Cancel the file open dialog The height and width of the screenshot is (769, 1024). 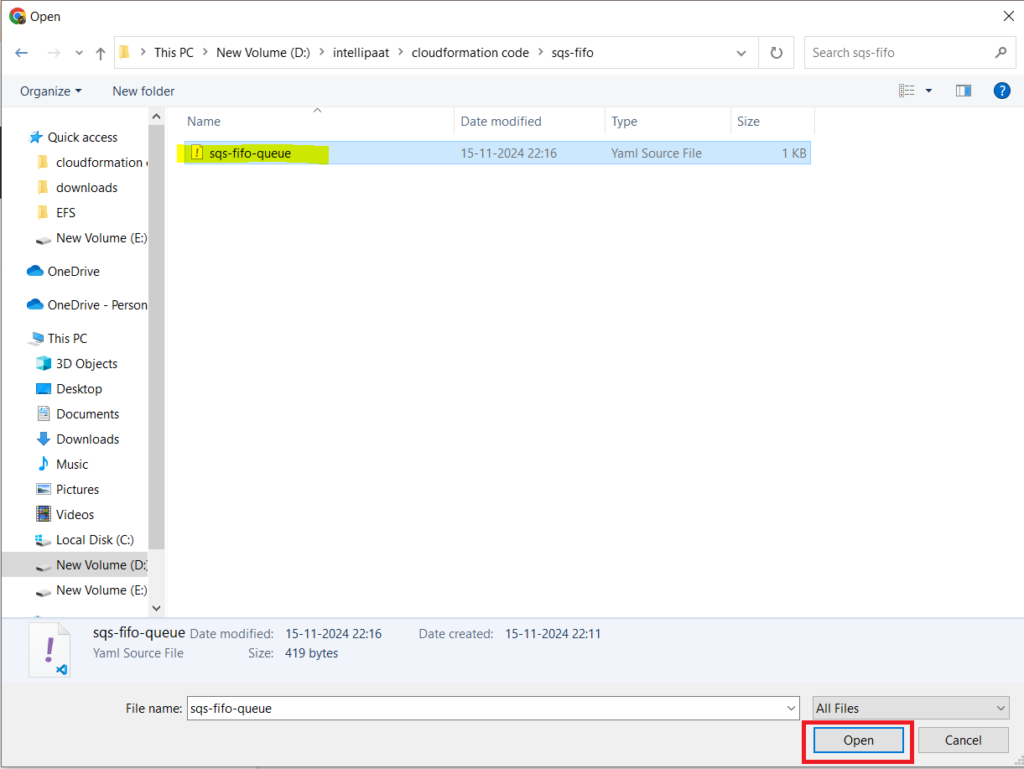pyautogui.click(x=963, y=740)
